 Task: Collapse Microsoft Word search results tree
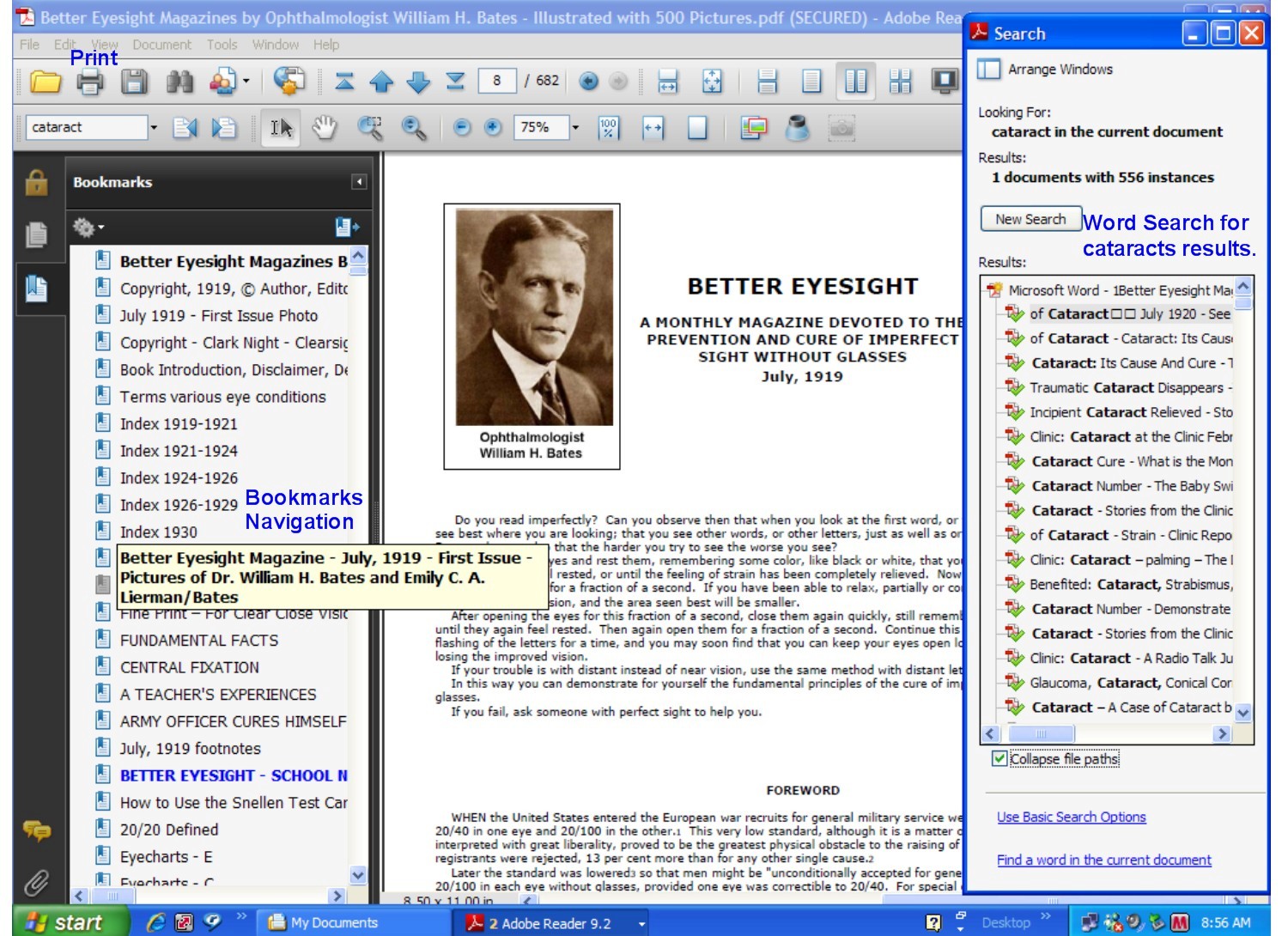point(994,290)
